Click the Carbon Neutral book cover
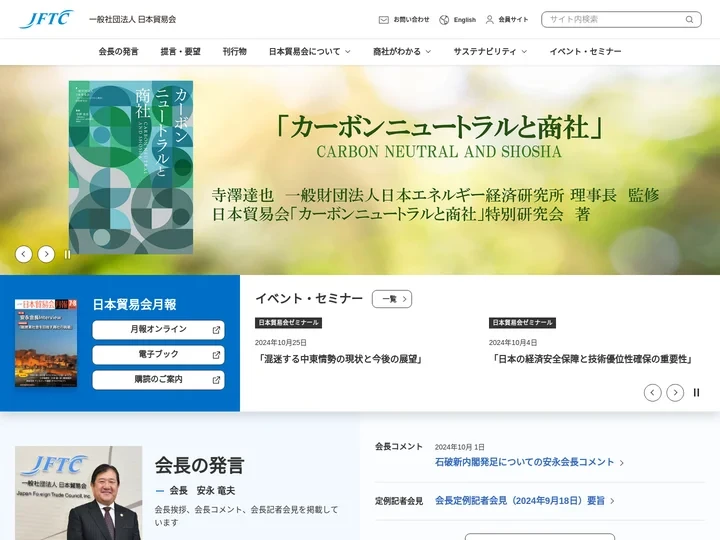Image resolution: width=720 pixels, height=540 pixels. pyautogui.click(x=131, y=167)
